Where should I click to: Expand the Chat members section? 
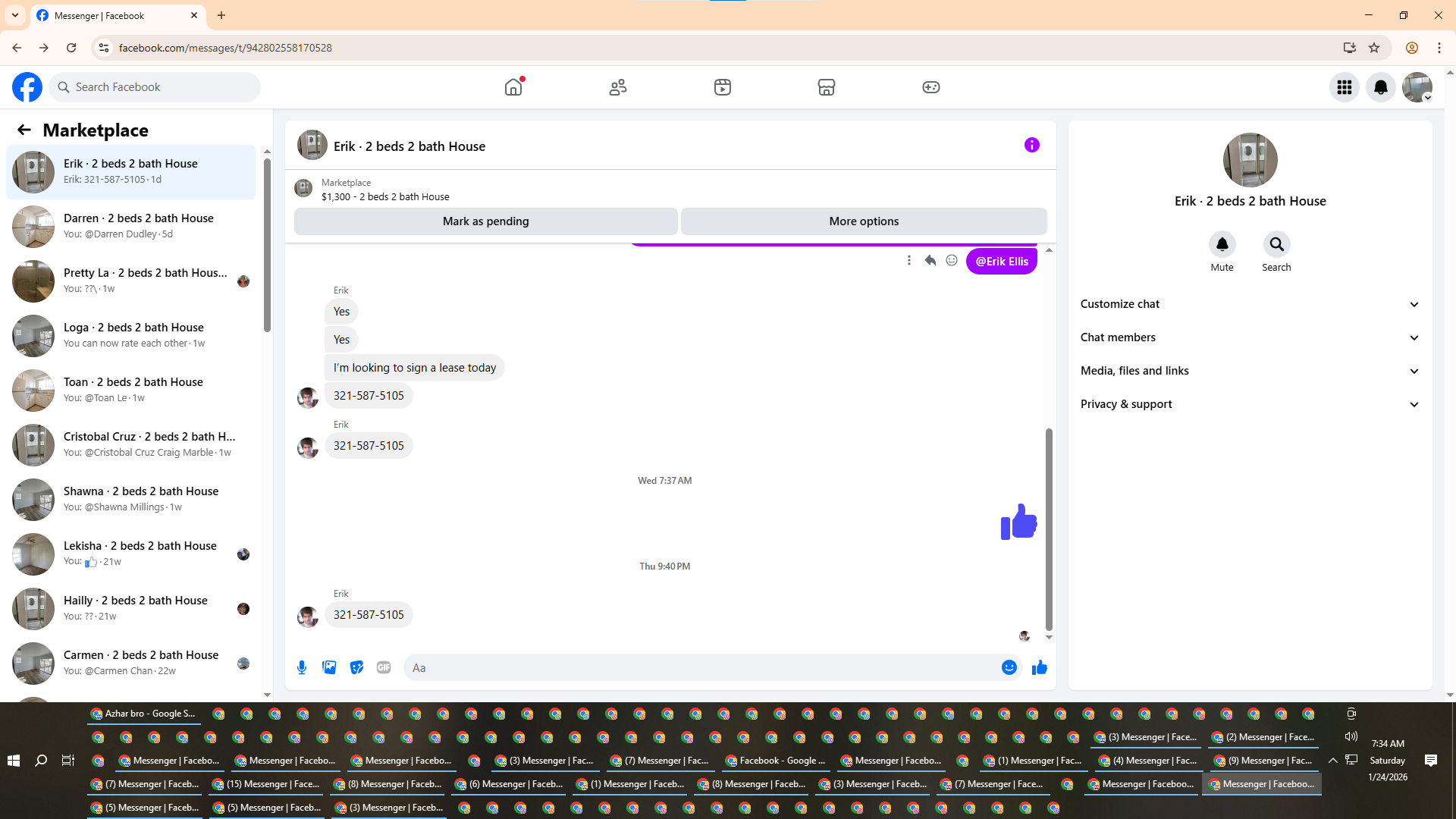point(1250,337)
